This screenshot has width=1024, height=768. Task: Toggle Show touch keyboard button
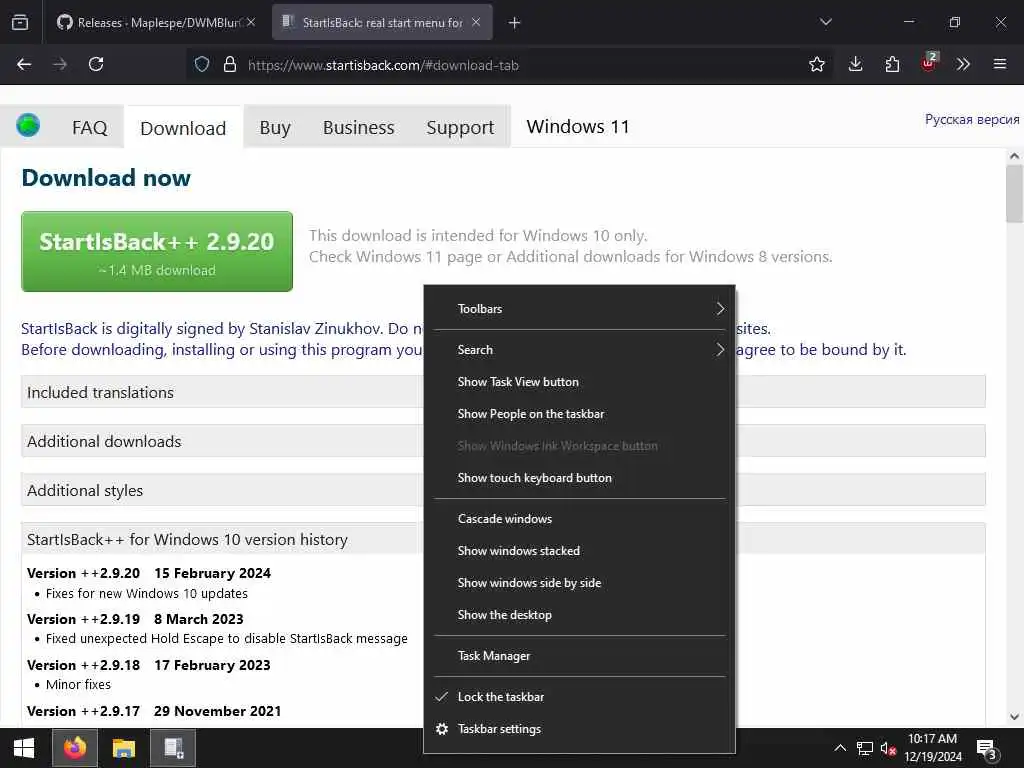point(579,477)
